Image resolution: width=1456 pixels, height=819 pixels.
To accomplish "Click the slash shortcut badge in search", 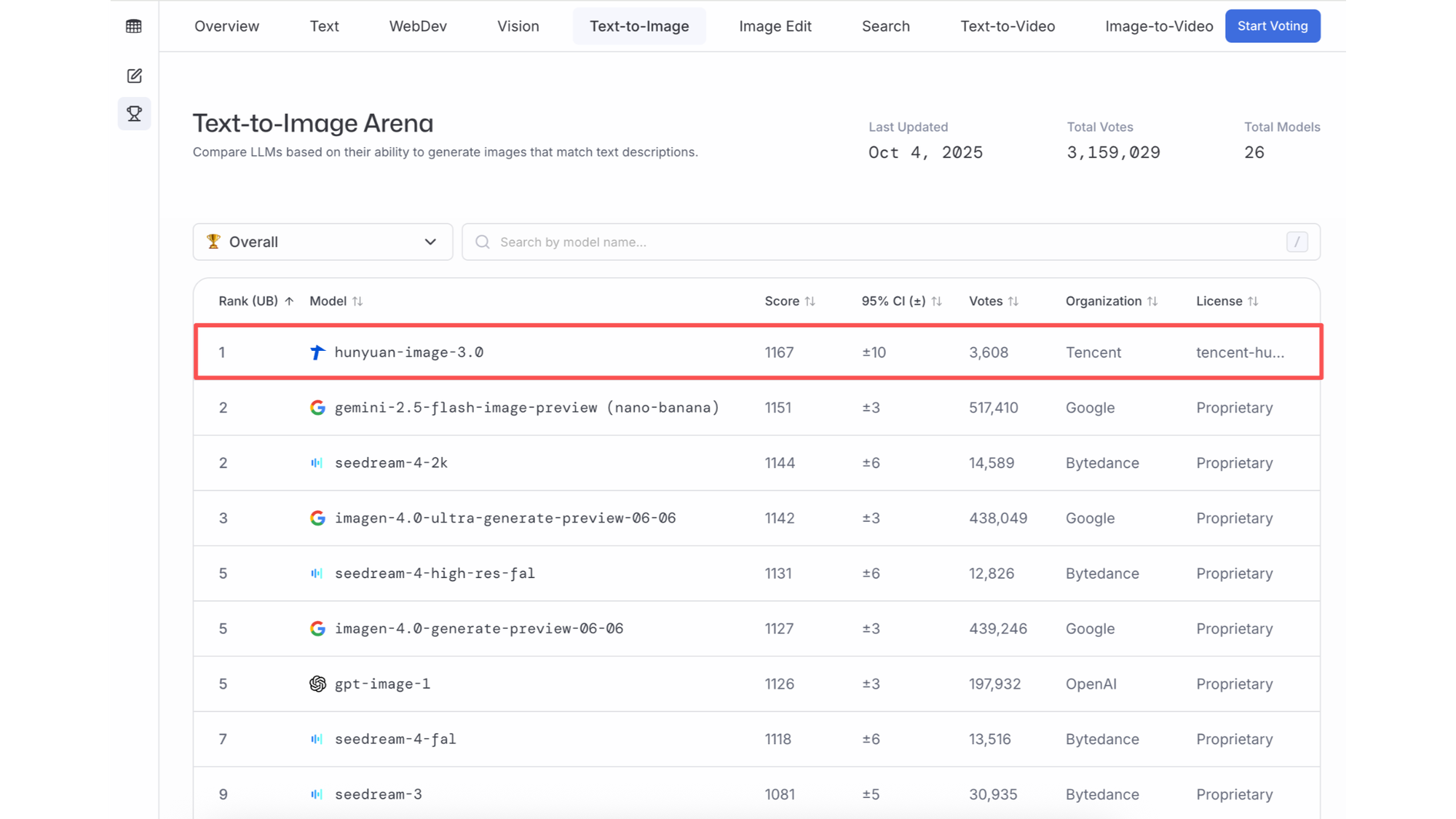I will tap(1297, 242).
